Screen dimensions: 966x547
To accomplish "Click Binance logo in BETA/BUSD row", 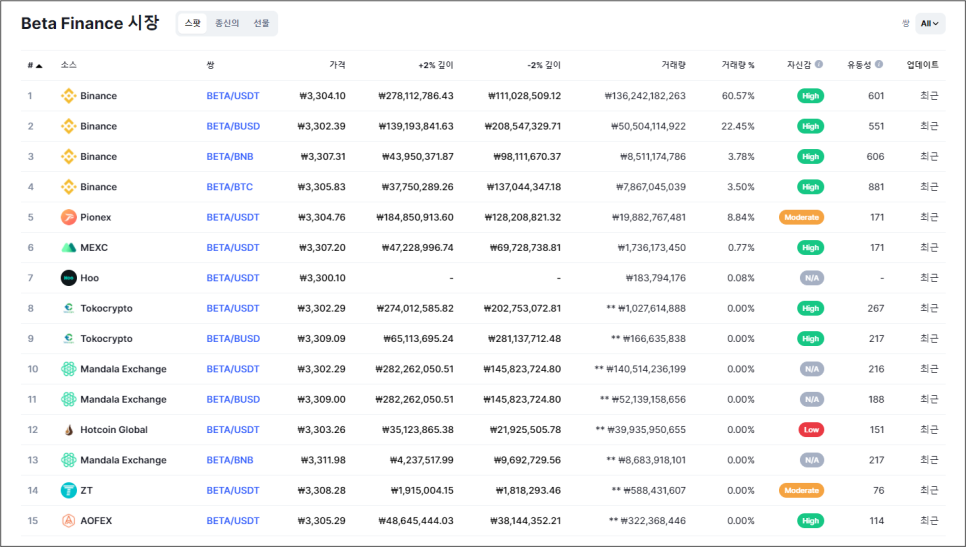I will [x=68, y=126].
